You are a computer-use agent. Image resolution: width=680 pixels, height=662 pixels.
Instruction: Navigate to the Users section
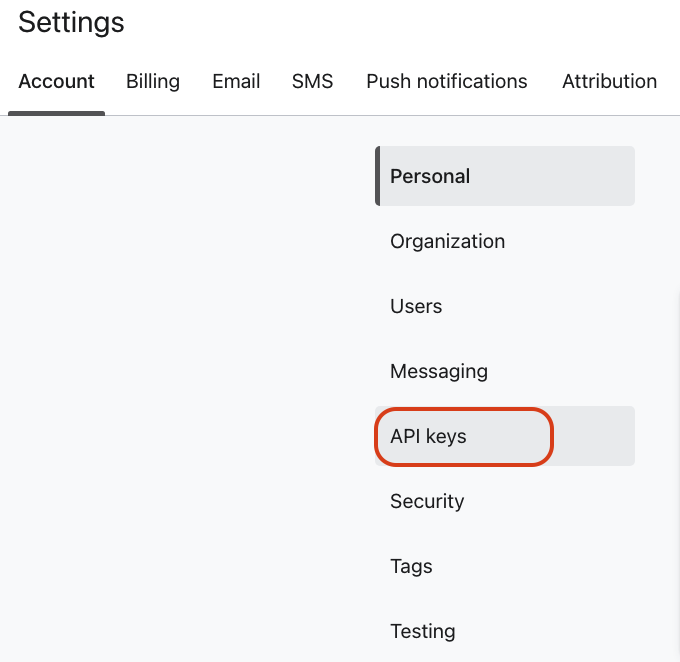pyautogui.click(x=416, y=306)
